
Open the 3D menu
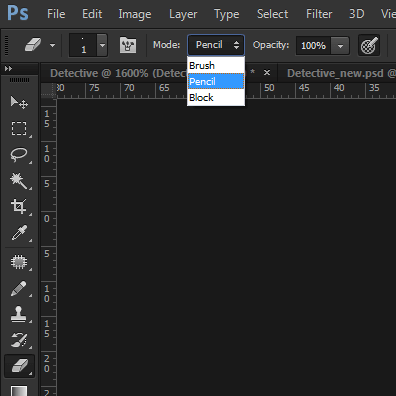[356, 14]
